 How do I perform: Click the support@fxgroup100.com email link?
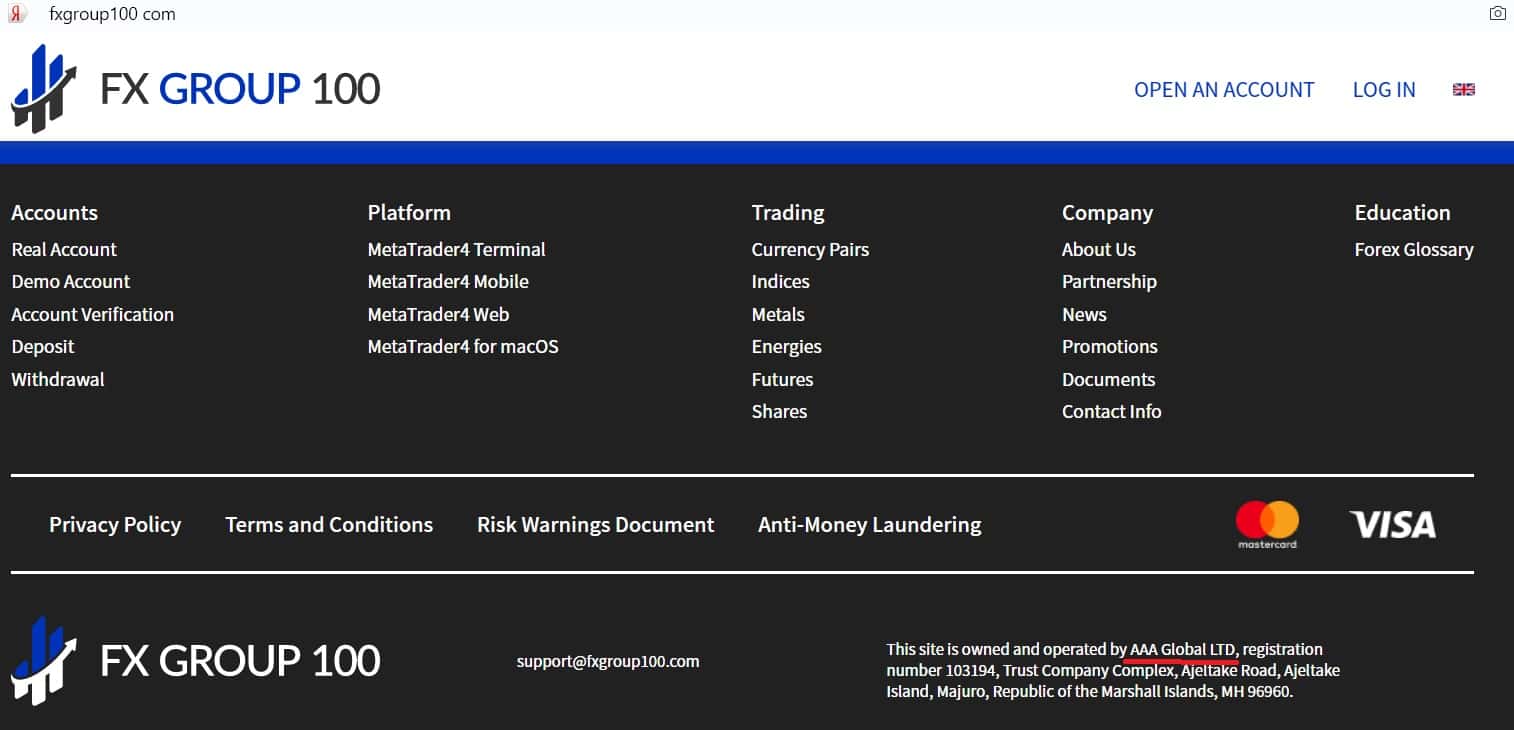pos(608,661)
